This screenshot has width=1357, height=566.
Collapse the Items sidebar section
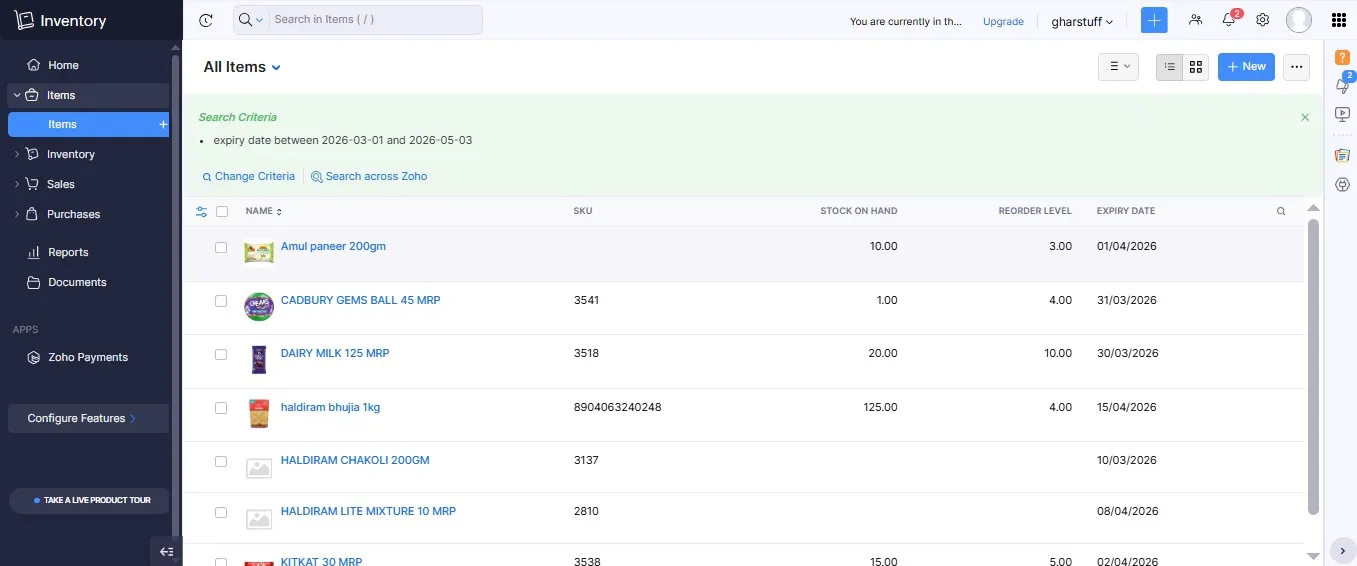(x=17, y=95)
